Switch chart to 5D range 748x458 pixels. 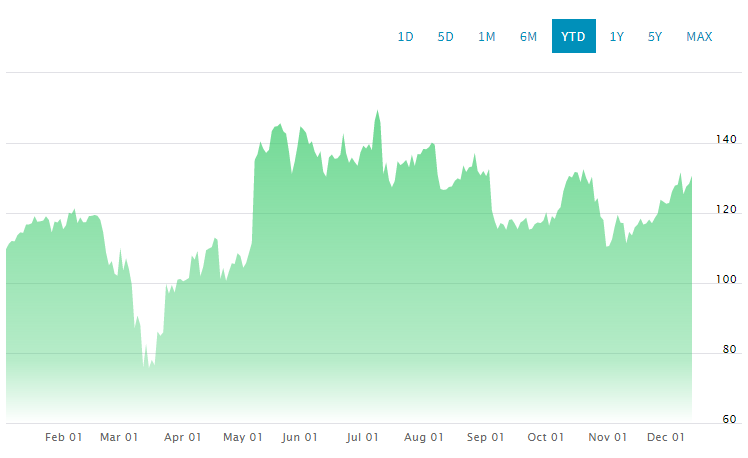coord(446,37)
